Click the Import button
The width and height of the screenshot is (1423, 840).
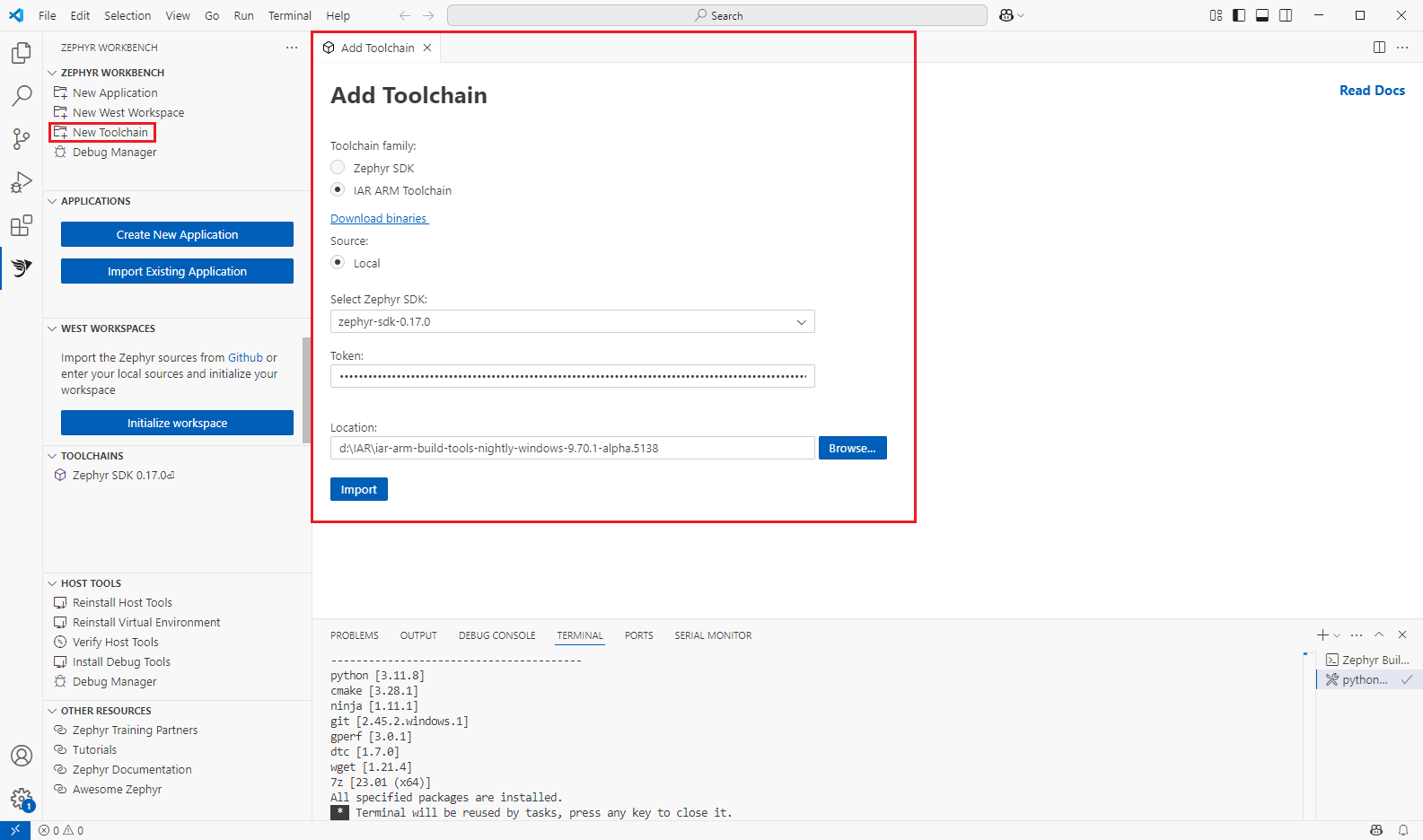coord(359,489)
